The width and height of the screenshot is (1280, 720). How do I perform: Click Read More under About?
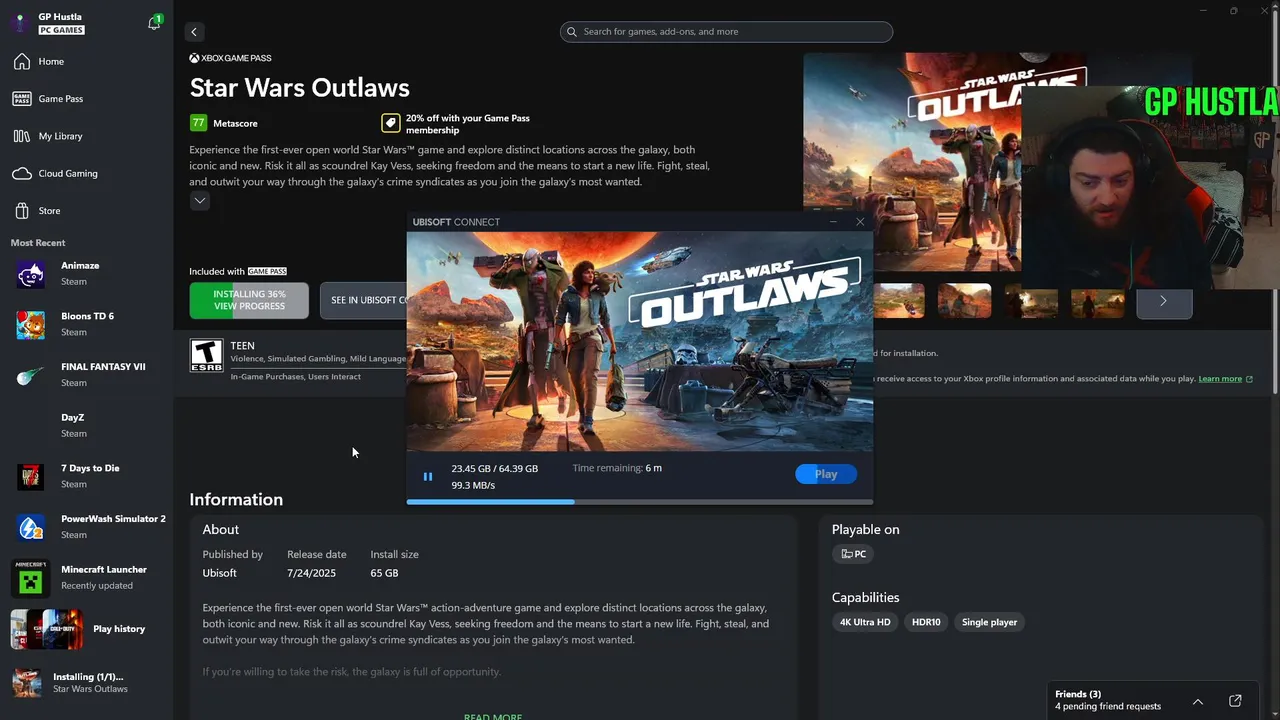click(493, 716)
